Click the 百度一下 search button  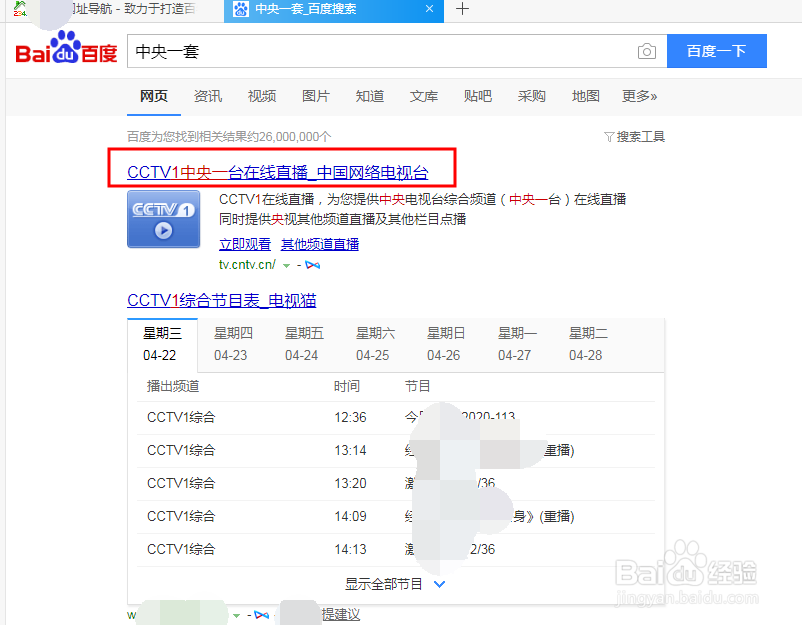pyautogui.click(x=716, y=51)
